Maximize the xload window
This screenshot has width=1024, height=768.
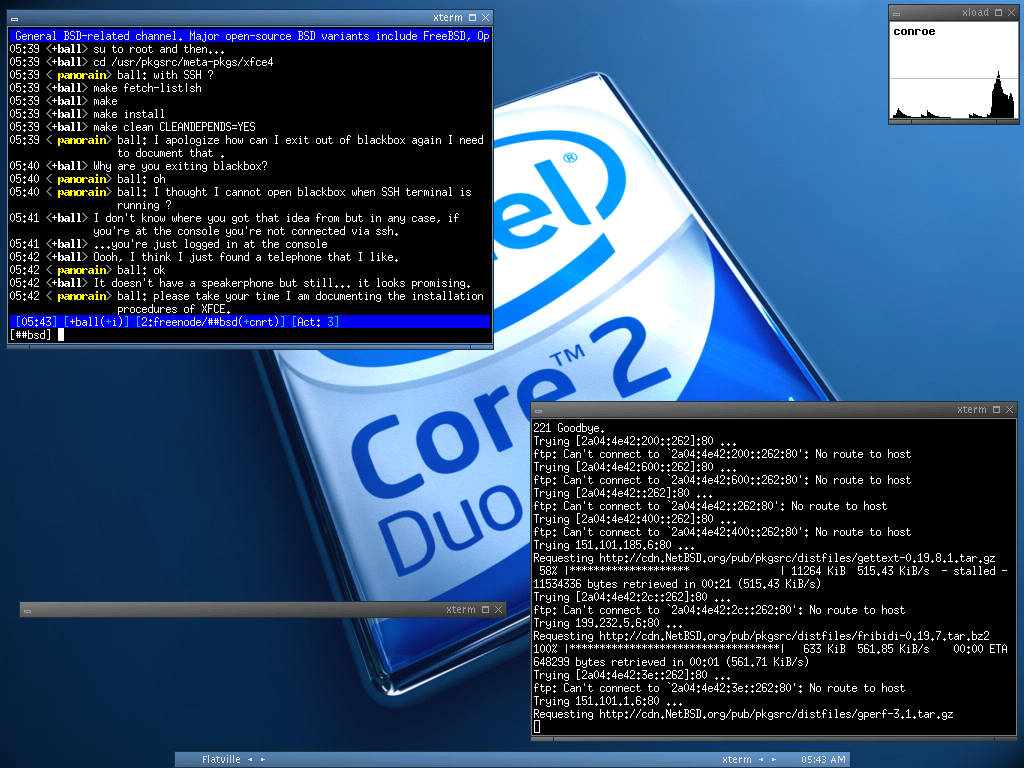click(x=998, y=12)
